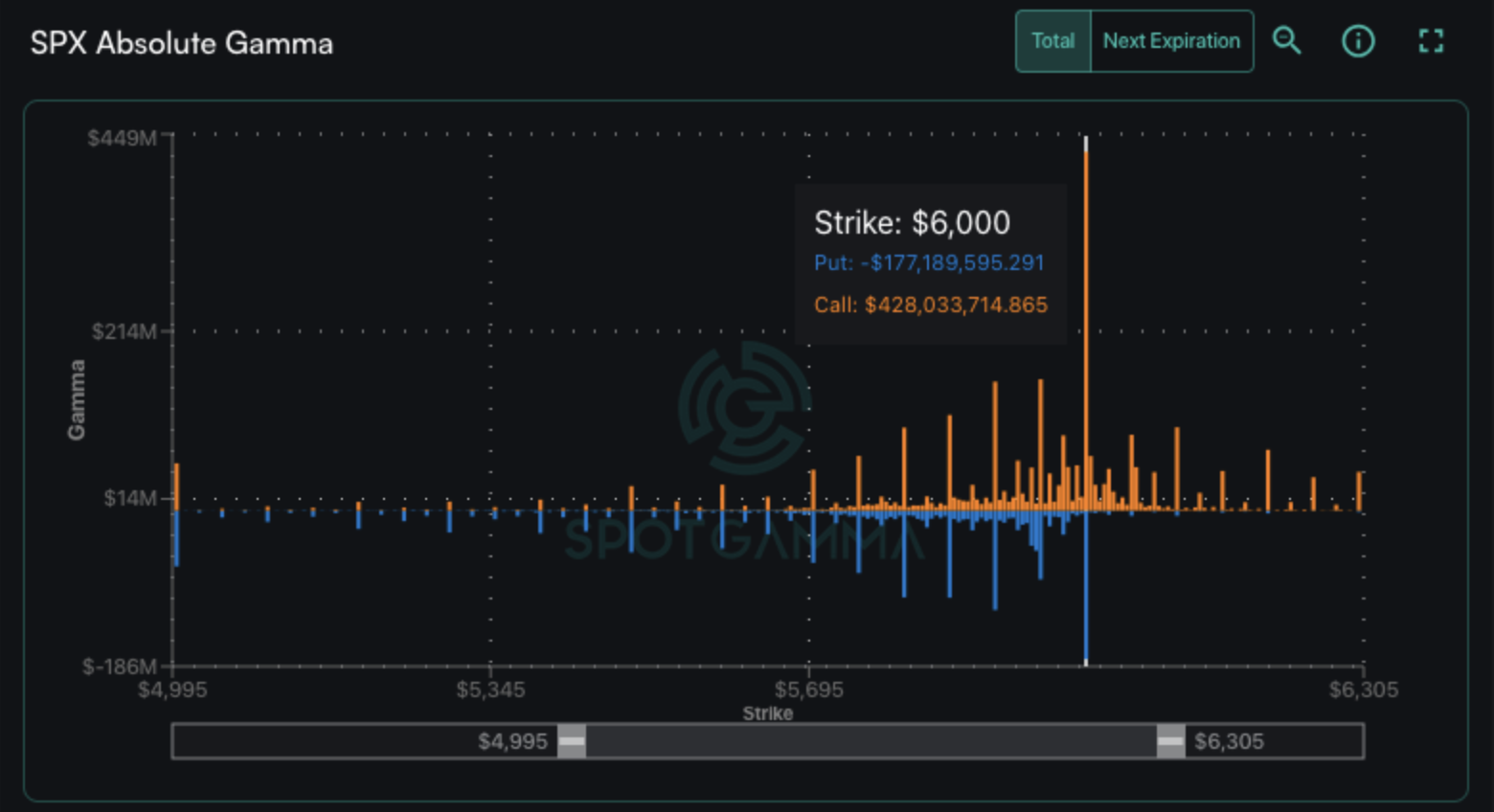The height and width of the screenshot is (812, 1494).
Task: Click the $449M y-axis label
Action: pyautogui.click(x=122, y=138)
